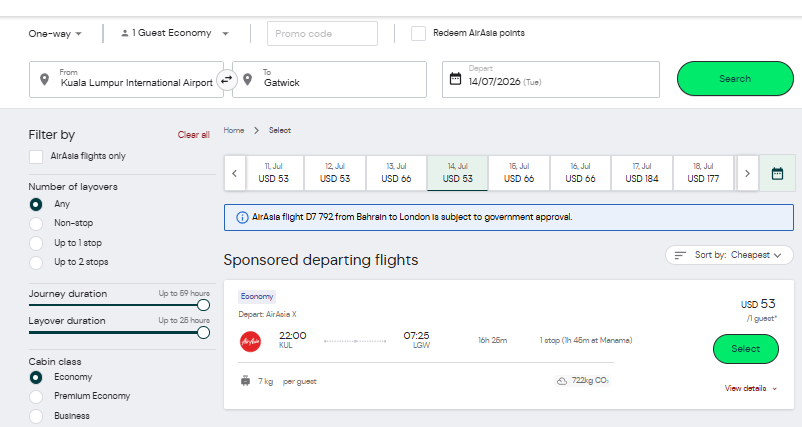Show next dates with right arrow
This screenshot has width=802, height=427.
pyautogui.click(x=747, y=173)
